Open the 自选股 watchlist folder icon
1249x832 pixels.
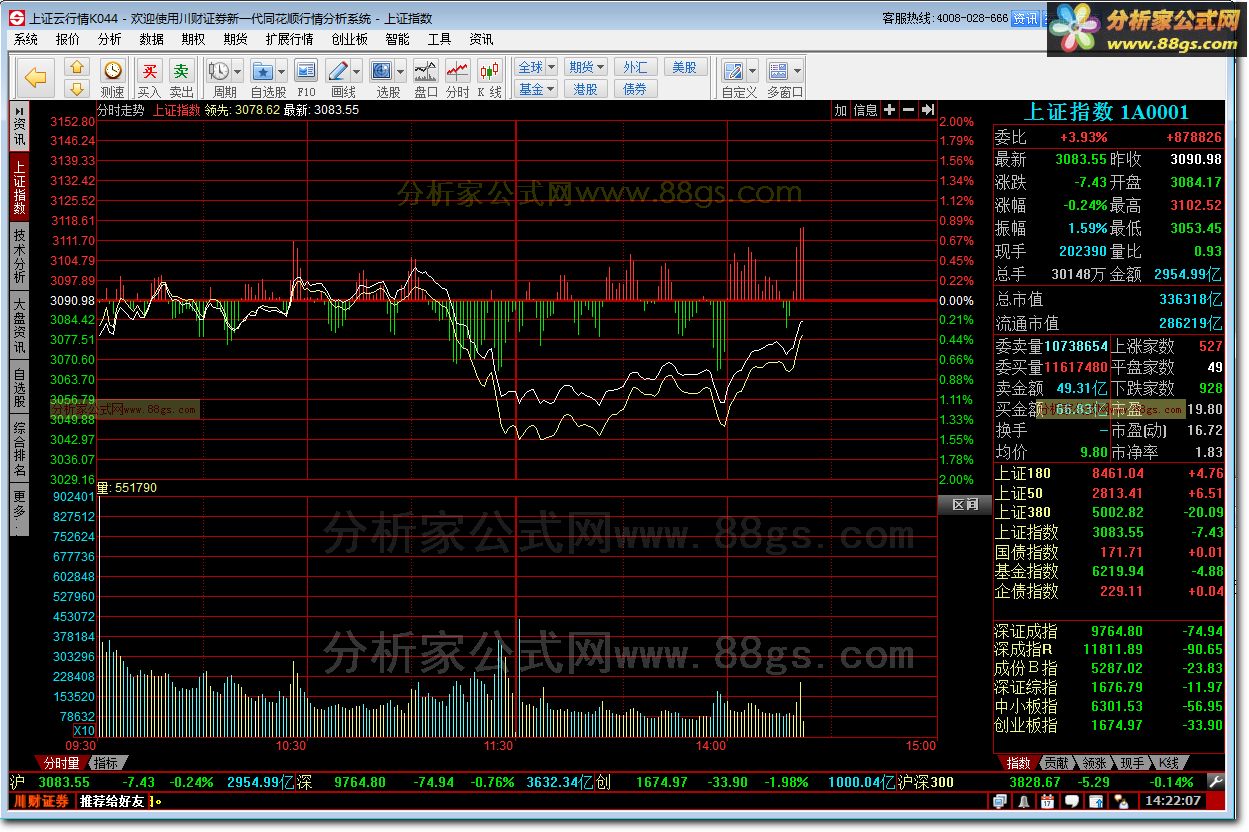point(263,71)
